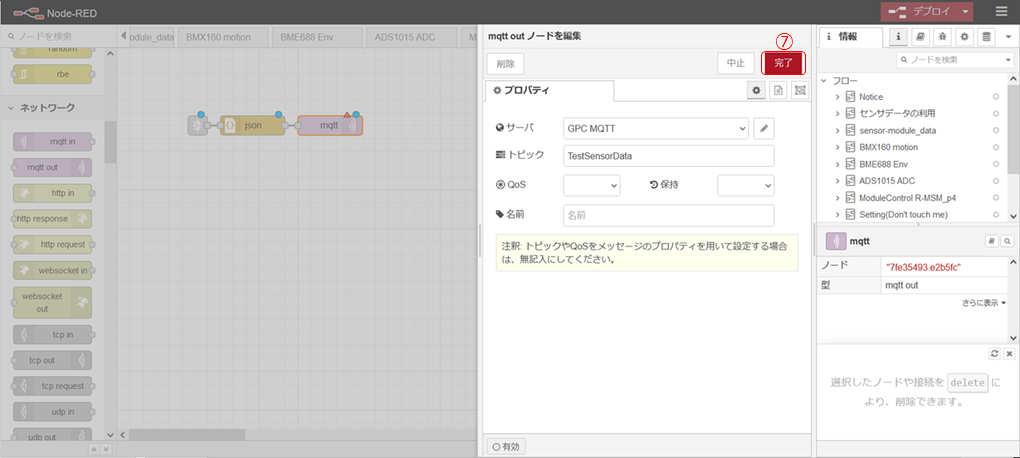The height and width of the screenshot is (458, 1020).
Task: Open the QoS dropdown
Action: point(592,185)
